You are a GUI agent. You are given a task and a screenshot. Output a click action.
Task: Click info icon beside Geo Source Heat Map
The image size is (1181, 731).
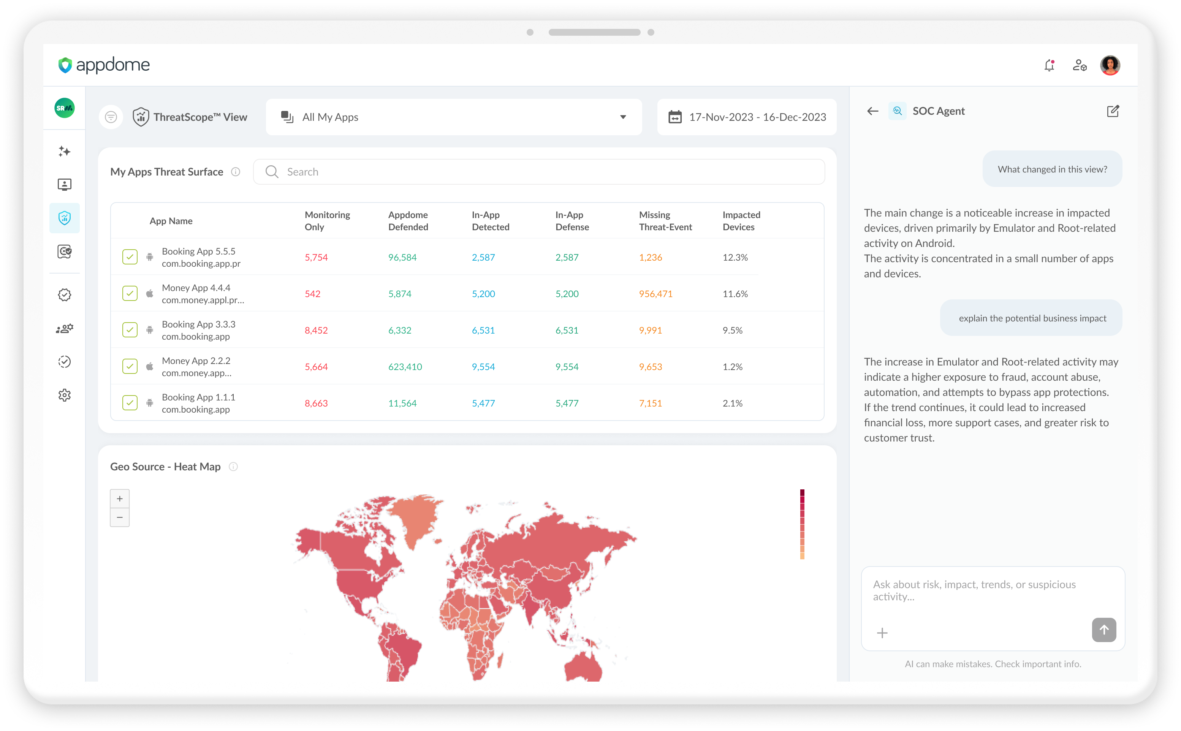[x=233, y=467]
